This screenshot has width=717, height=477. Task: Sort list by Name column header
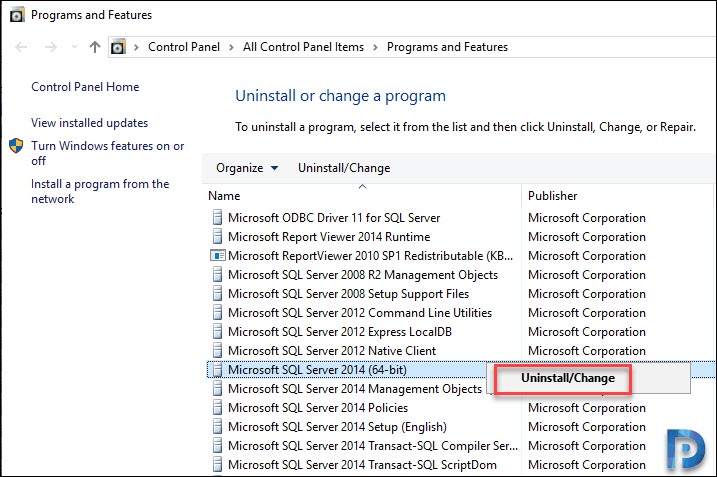tap(224, 196)
